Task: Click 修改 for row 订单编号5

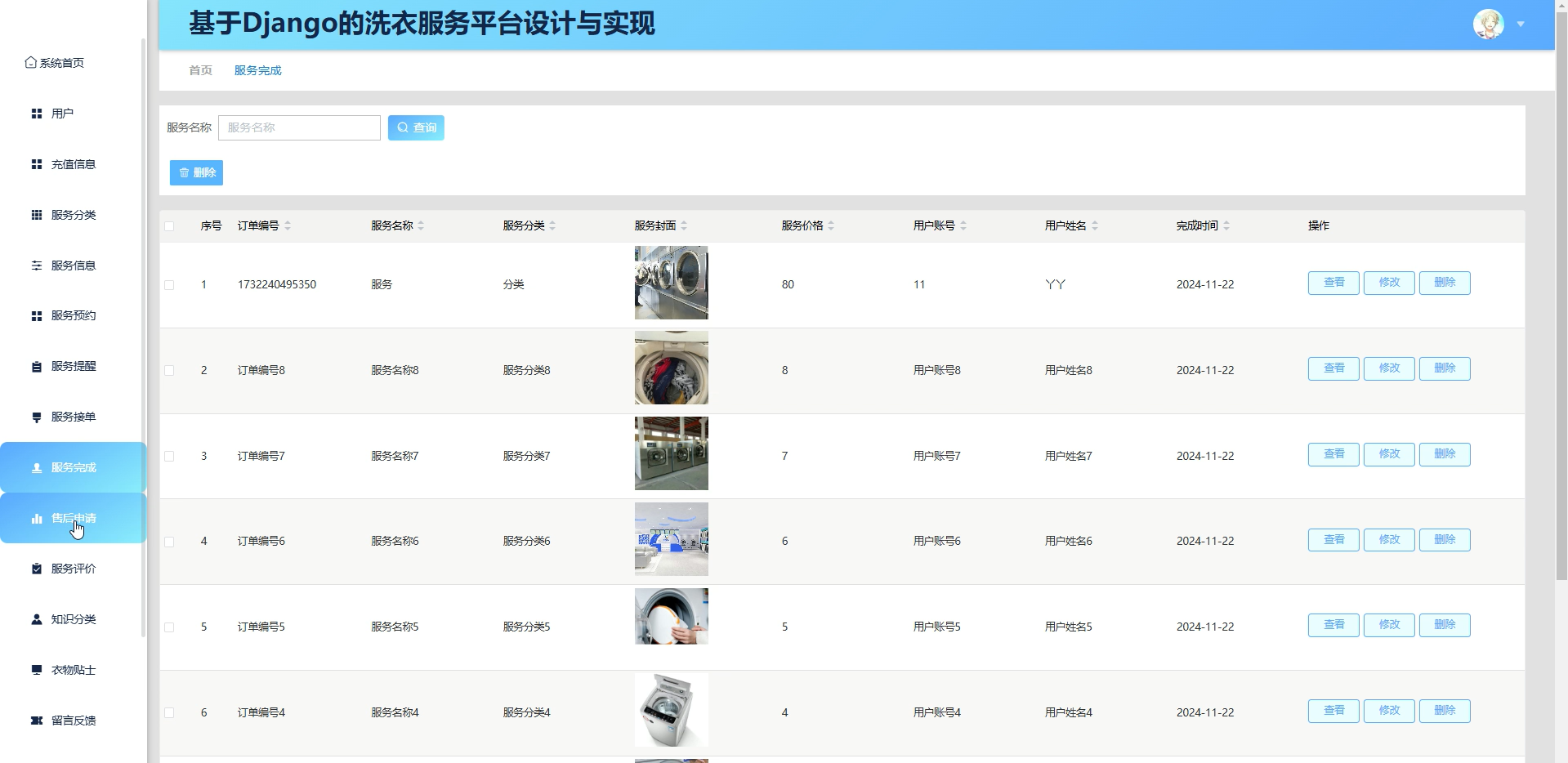Action: point(1389,625)
